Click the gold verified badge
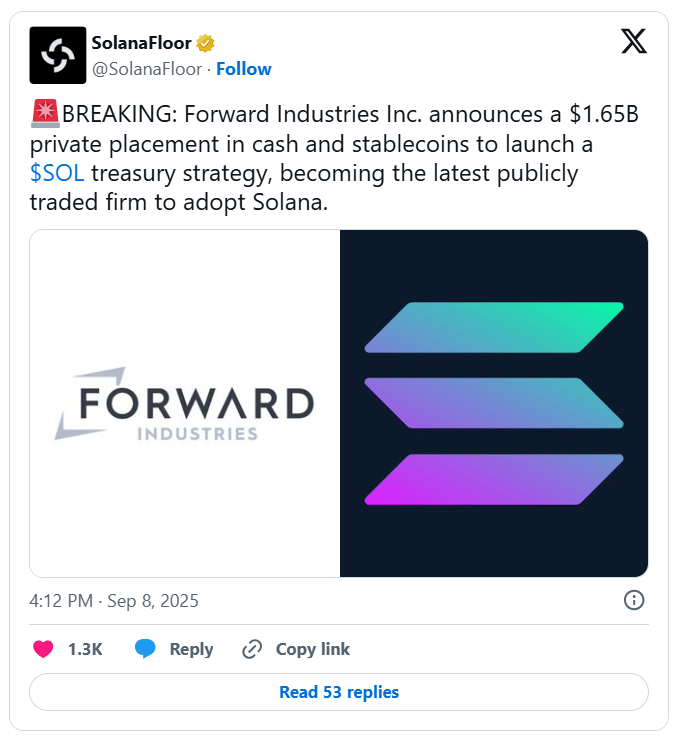This screenshot has width=678, height=741. (x=206, y=43)
